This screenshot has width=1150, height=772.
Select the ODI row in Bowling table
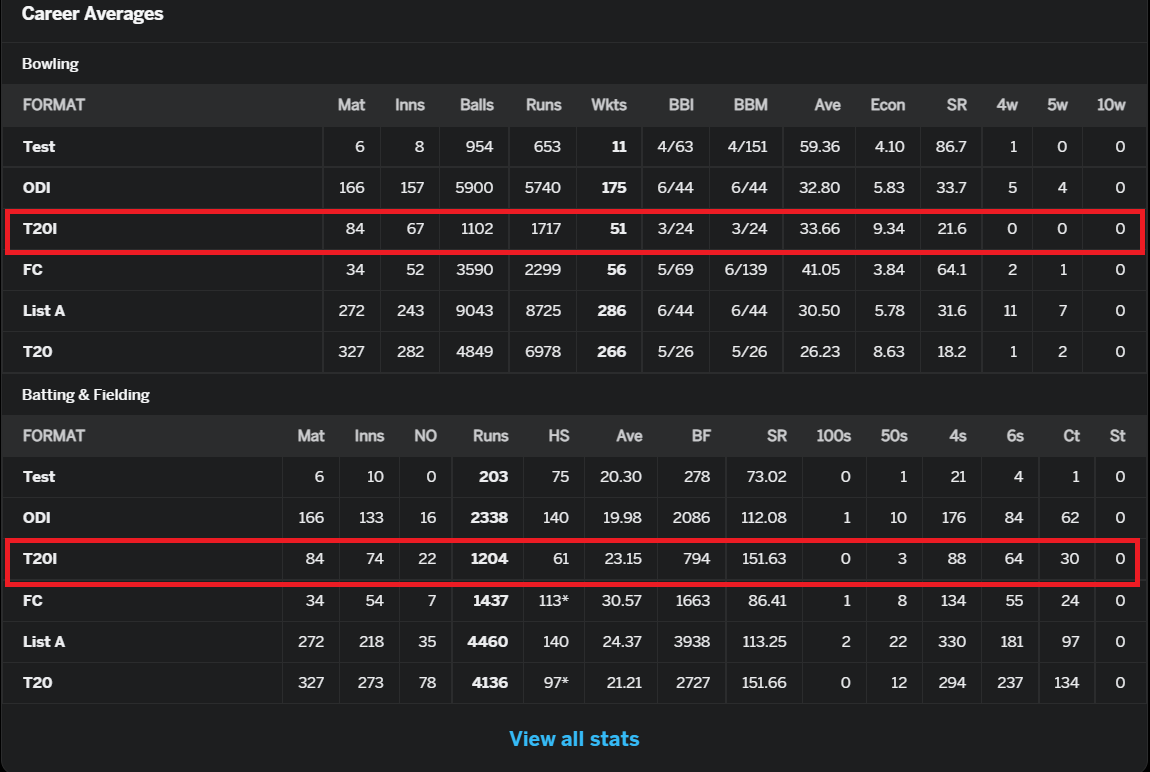tap(574, 188)
